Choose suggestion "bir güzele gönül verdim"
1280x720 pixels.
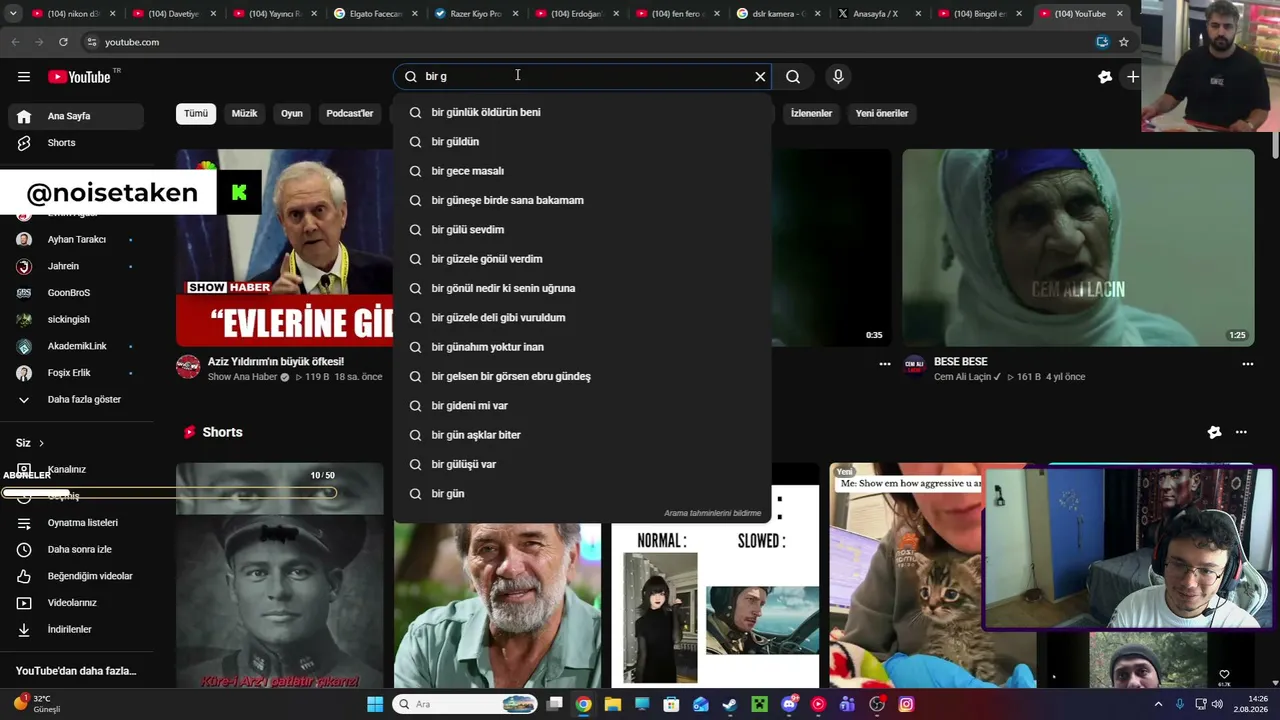point(582,259)
